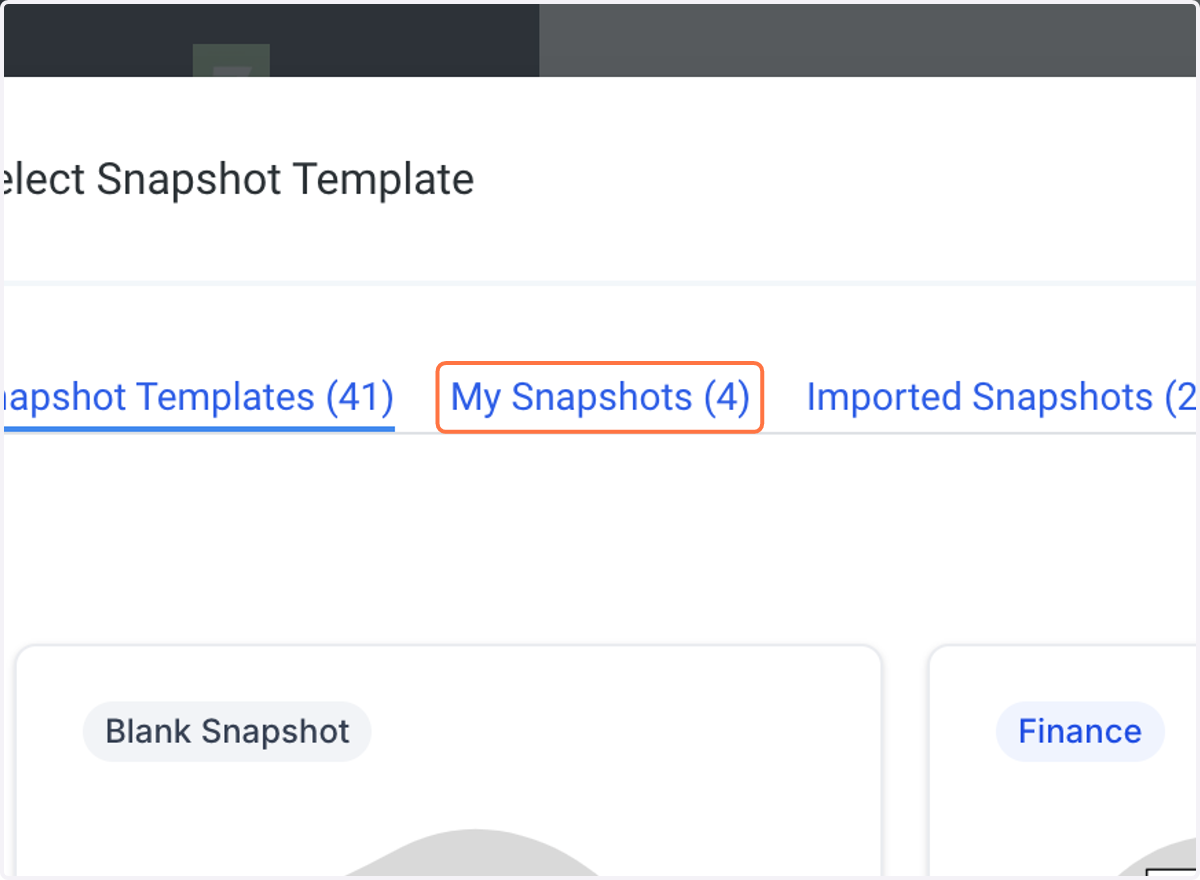Click the blank area right of the dialog title
The image size is (1200, 880).
point(830,180)
